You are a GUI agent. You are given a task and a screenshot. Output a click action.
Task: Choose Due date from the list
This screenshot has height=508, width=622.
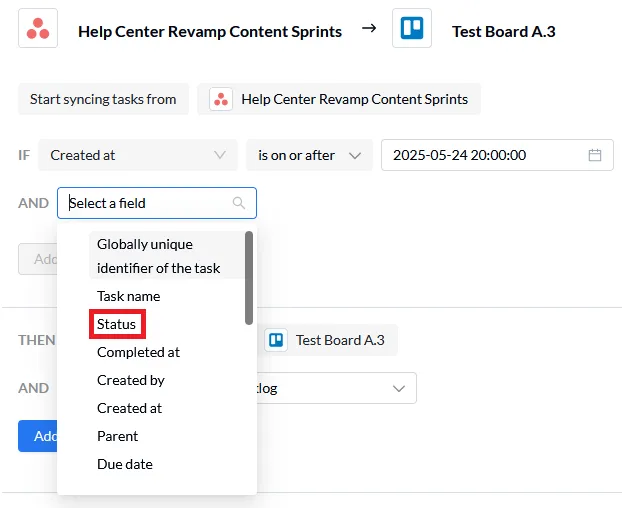click(125, 464)
